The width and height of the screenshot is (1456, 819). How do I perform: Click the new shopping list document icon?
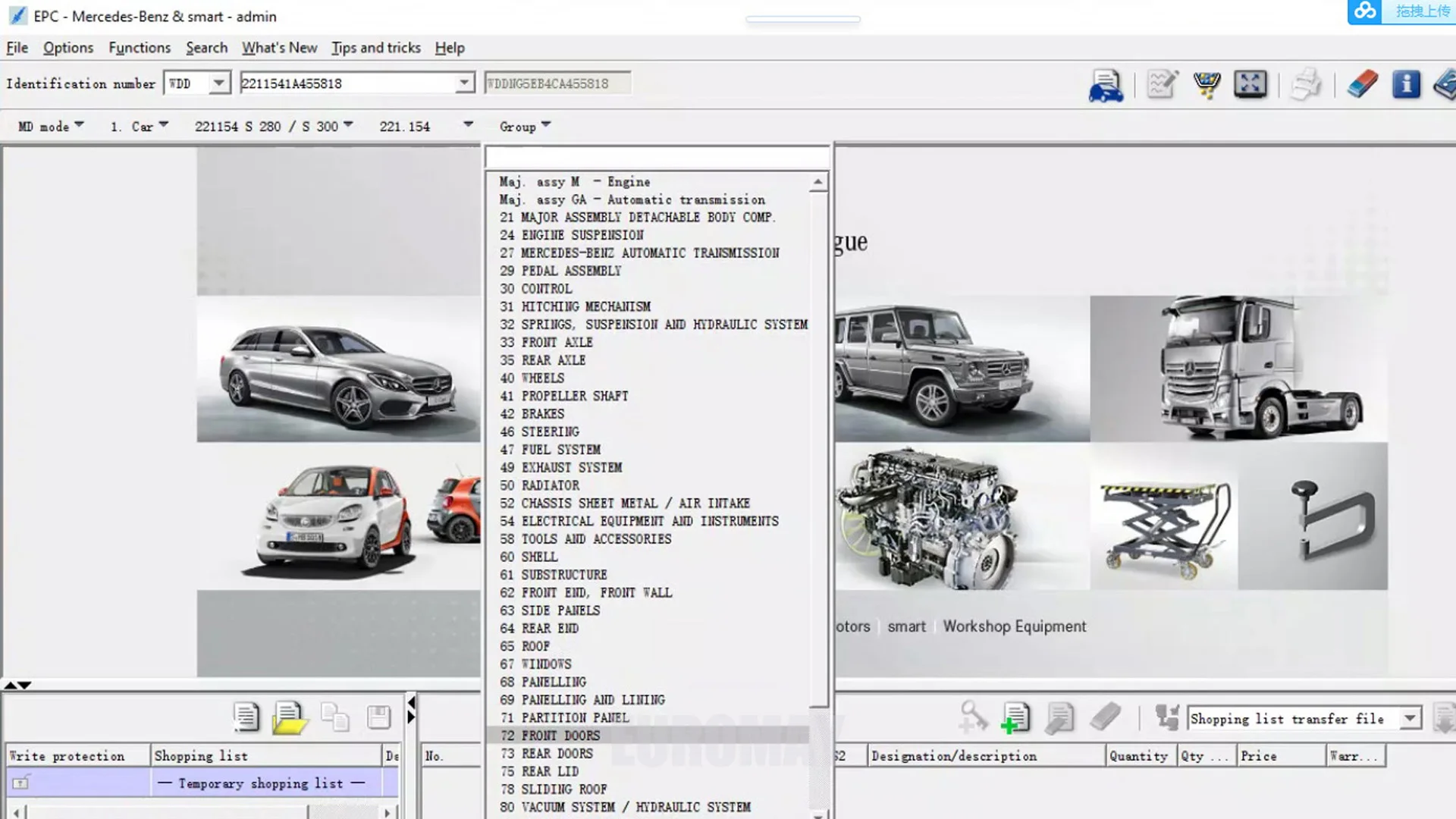[x=246, y=717]
